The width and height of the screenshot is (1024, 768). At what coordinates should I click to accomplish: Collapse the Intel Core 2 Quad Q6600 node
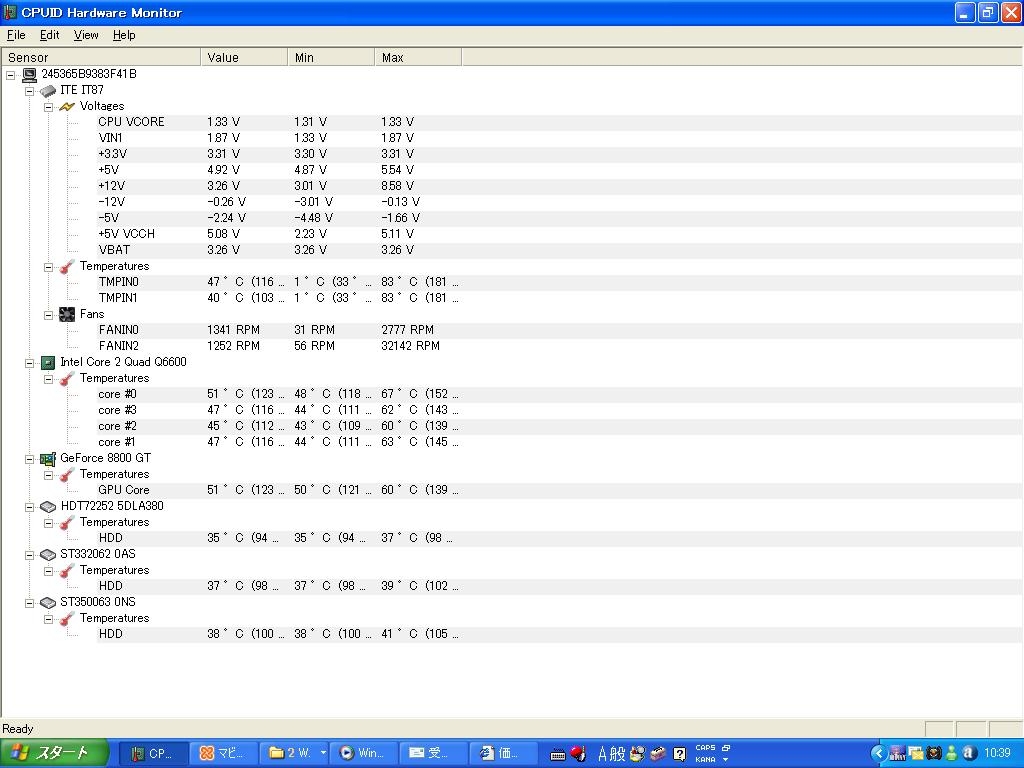tap(29, 363)
